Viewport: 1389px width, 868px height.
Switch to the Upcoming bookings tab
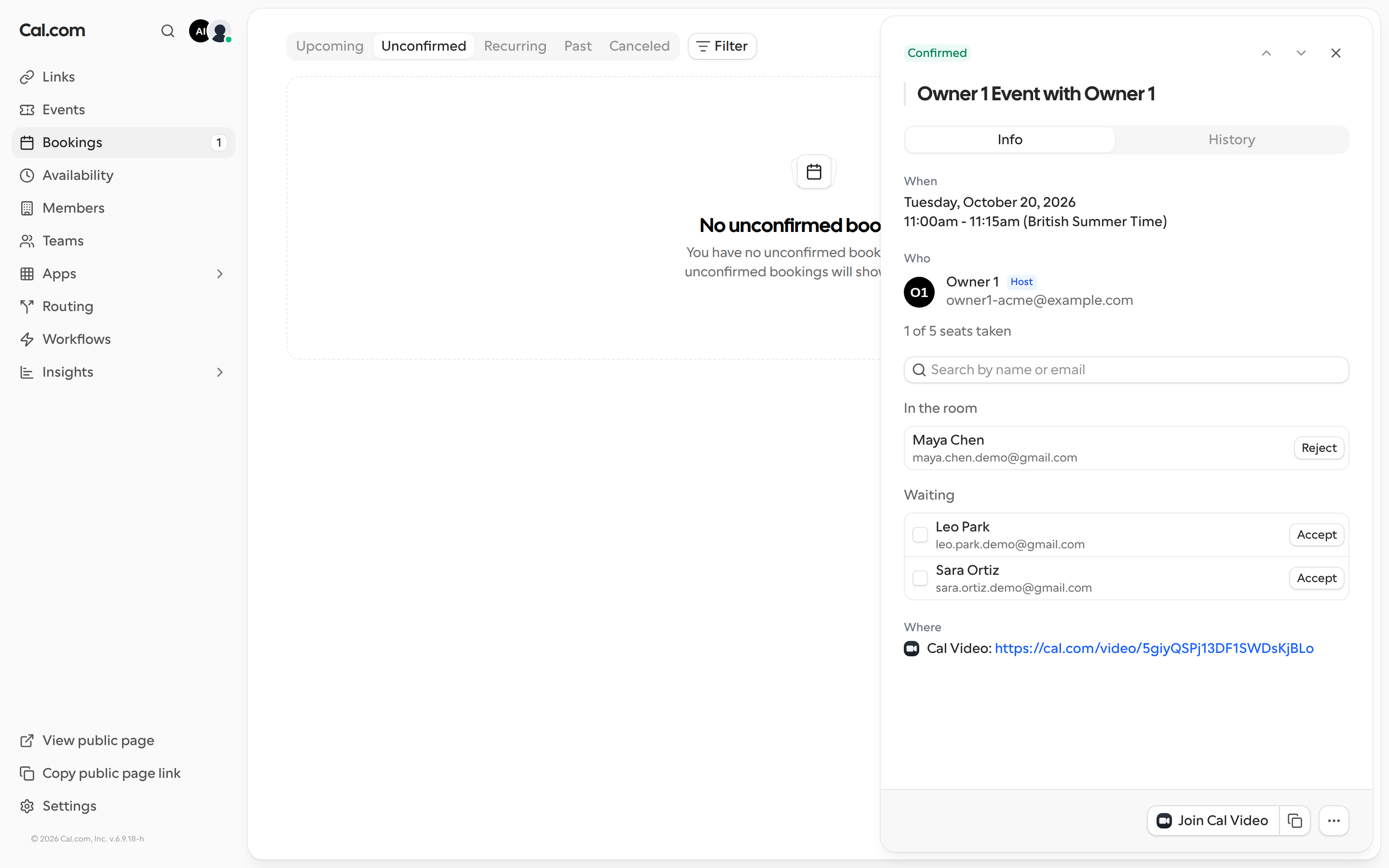(x=329, y=46)
